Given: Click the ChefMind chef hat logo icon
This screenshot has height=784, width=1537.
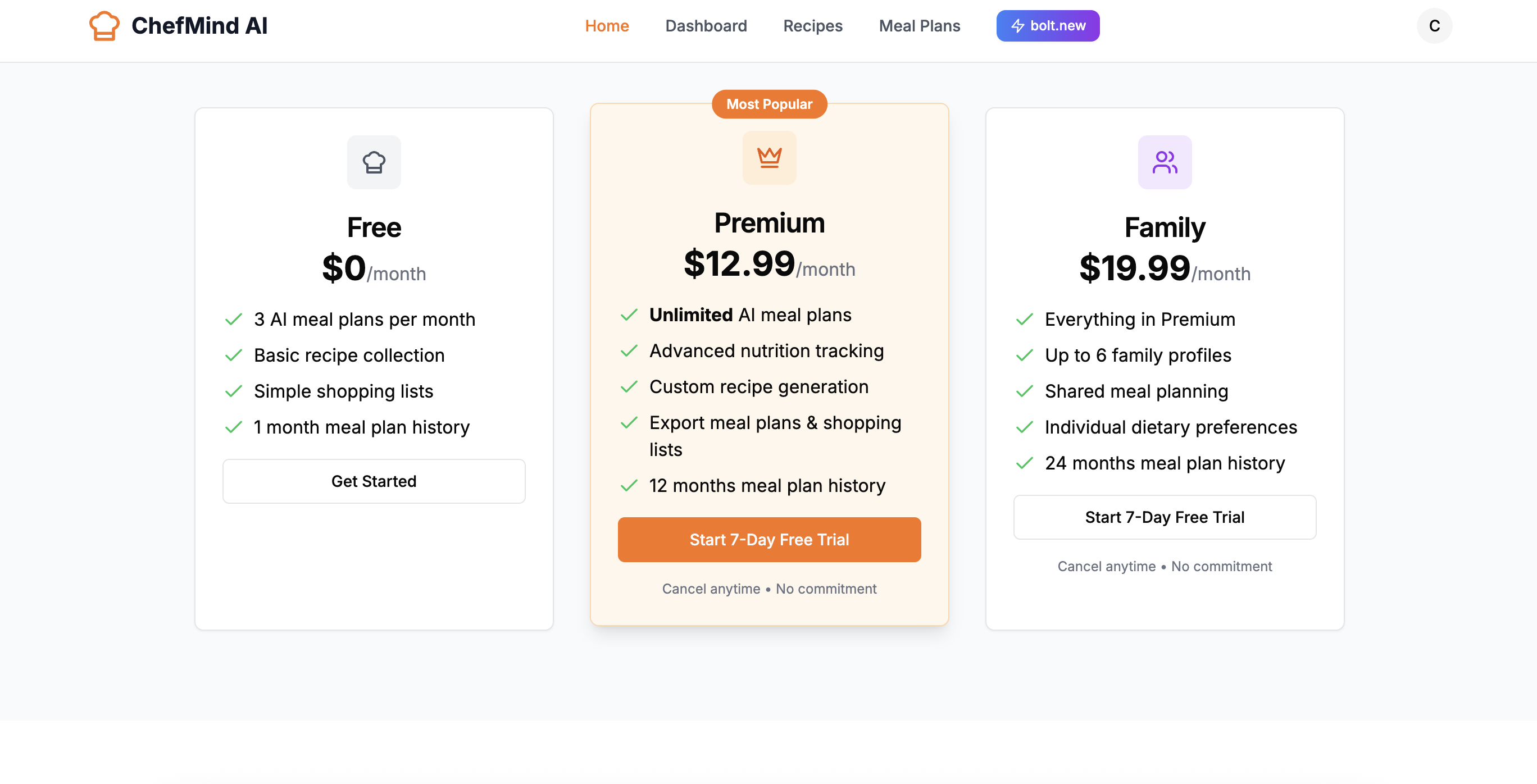Looking at the screenshot, I should click(x=104, y=26).
